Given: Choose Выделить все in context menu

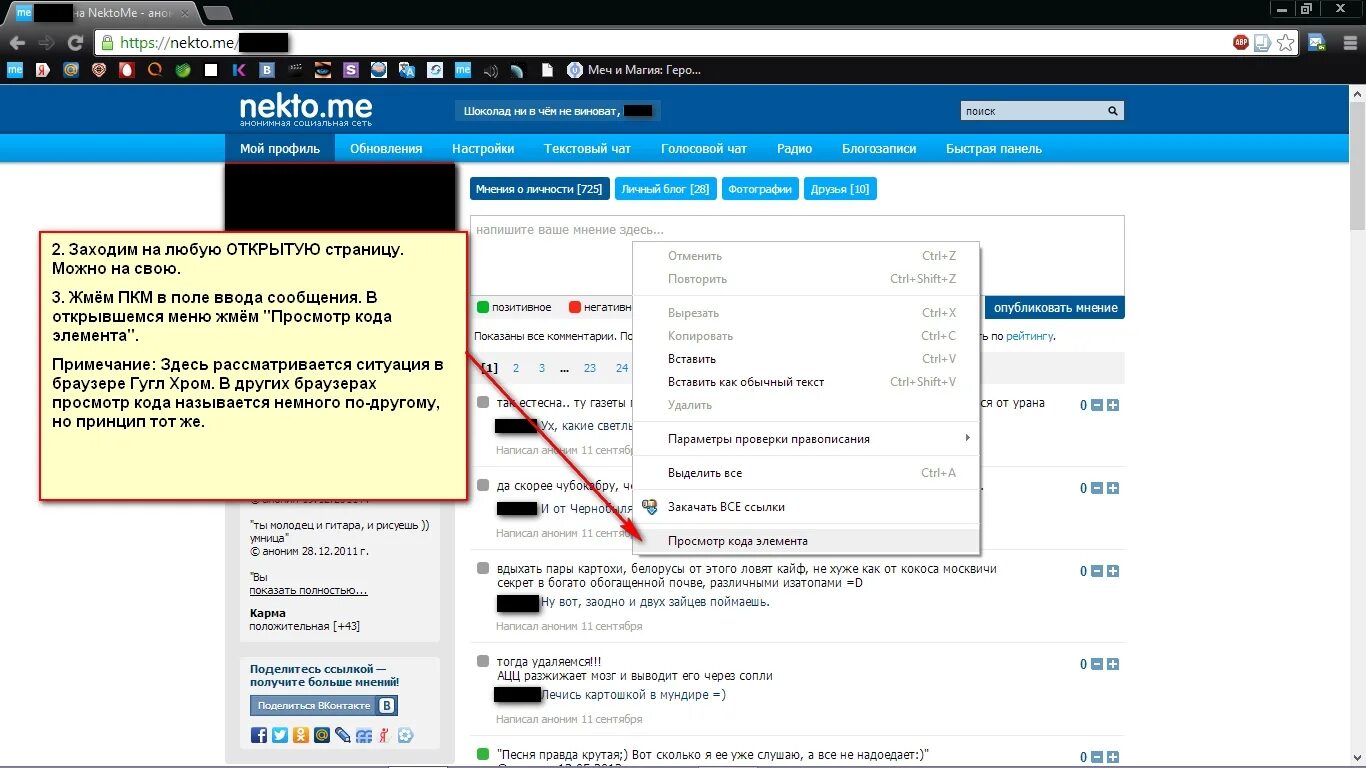Looking at the screenshot, I should 807,473.
